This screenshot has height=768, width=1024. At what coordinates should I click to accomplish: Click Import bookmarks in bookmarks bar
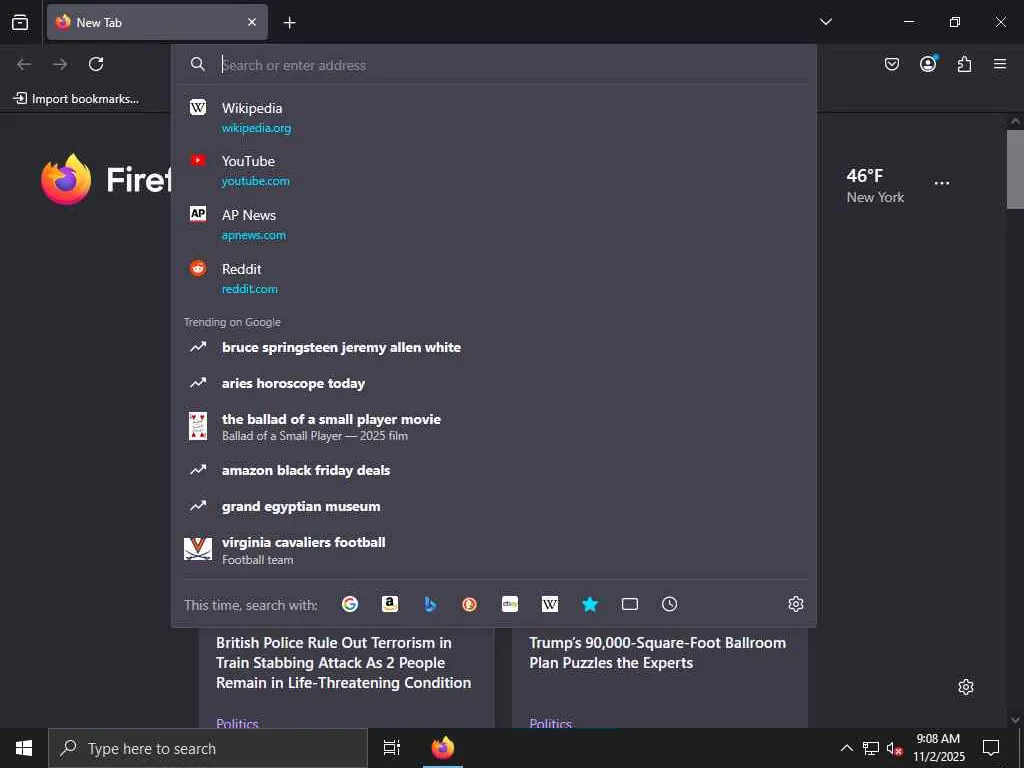[x=76, y=99]
